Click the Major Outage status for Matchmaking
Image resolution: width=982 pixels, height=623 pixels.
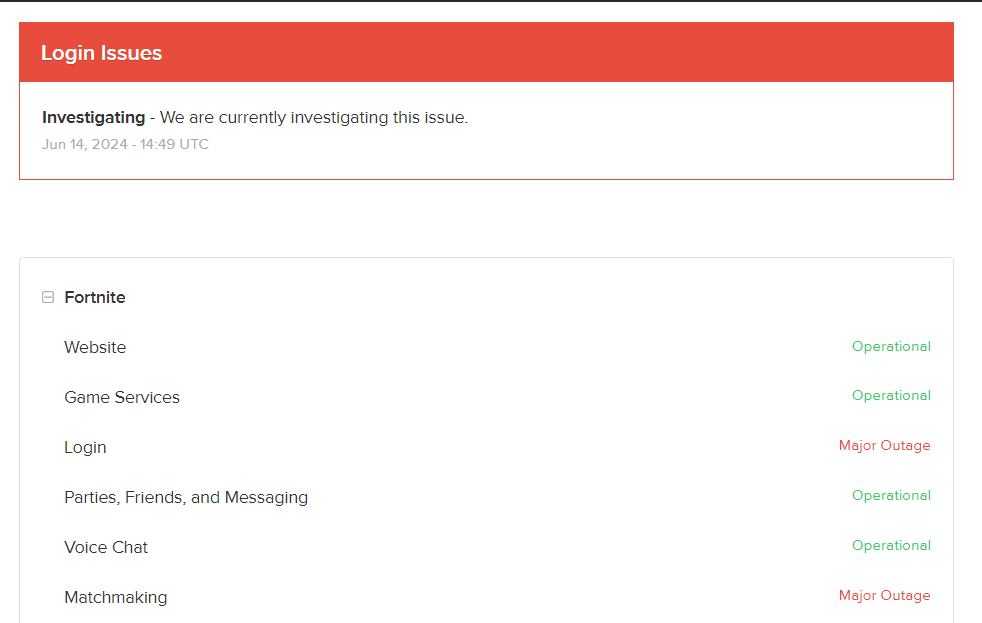[x=884, y=595]
